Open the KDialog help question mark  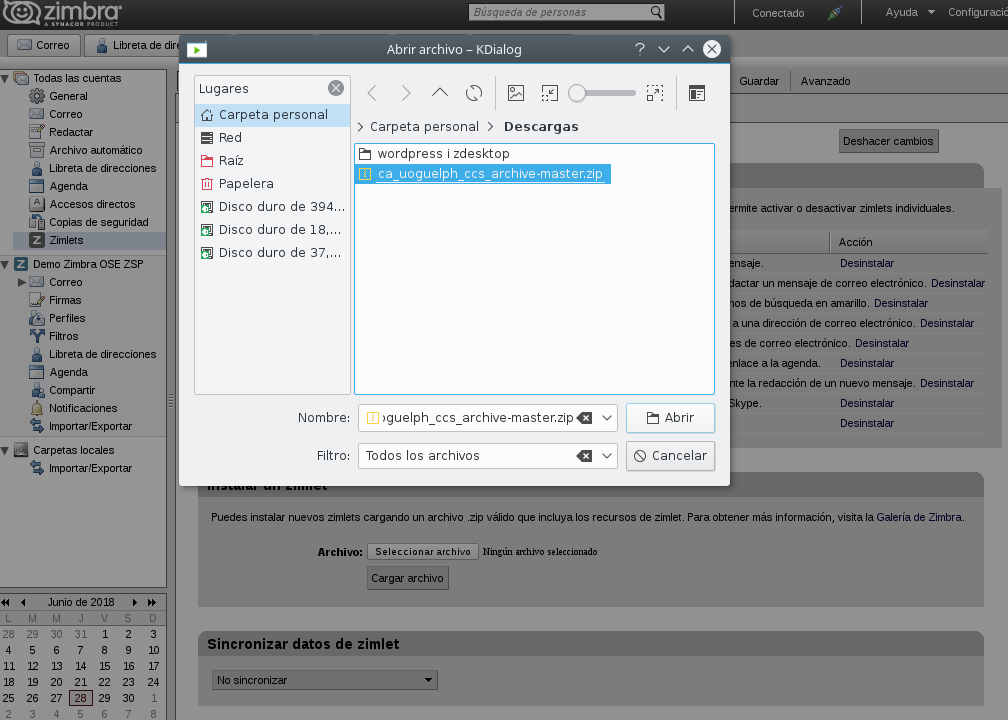coord(639,49)
